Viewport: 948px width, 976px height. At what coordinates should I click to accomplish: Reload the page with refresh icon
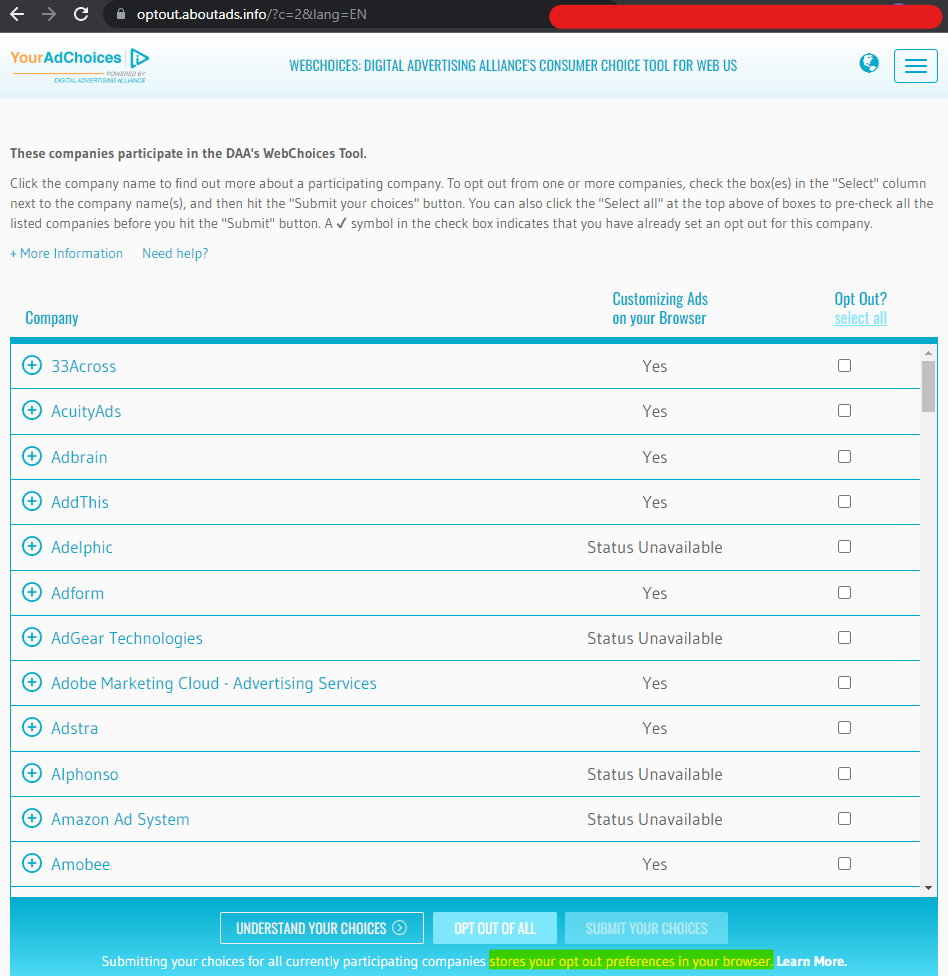pos(81,14)
